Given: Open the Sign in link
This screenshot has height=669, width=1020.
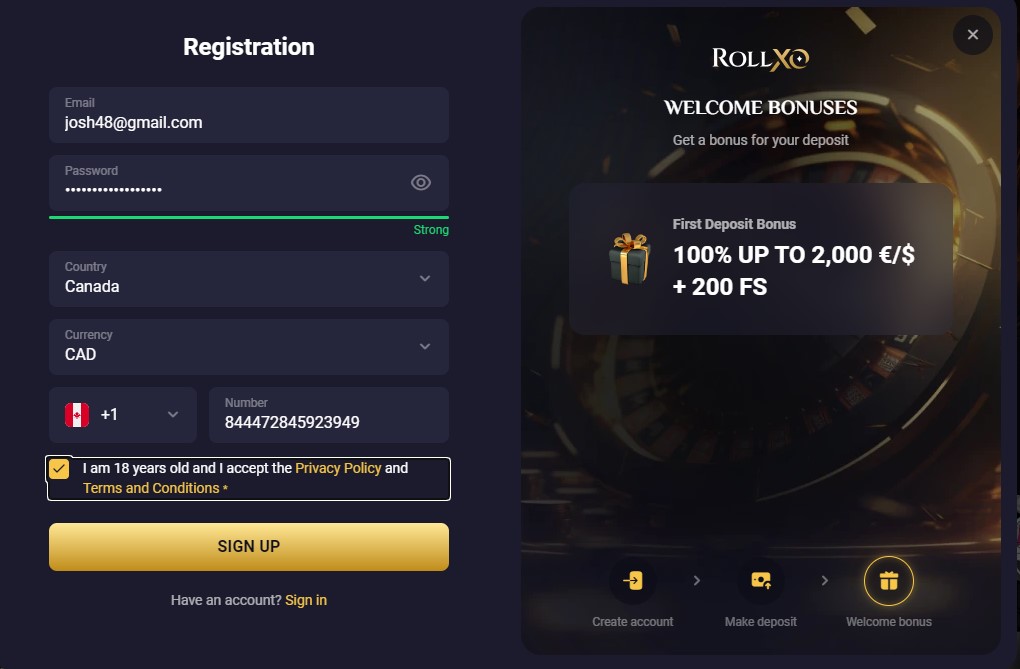Looking at the screenshot, I should (x=306, y=600).
